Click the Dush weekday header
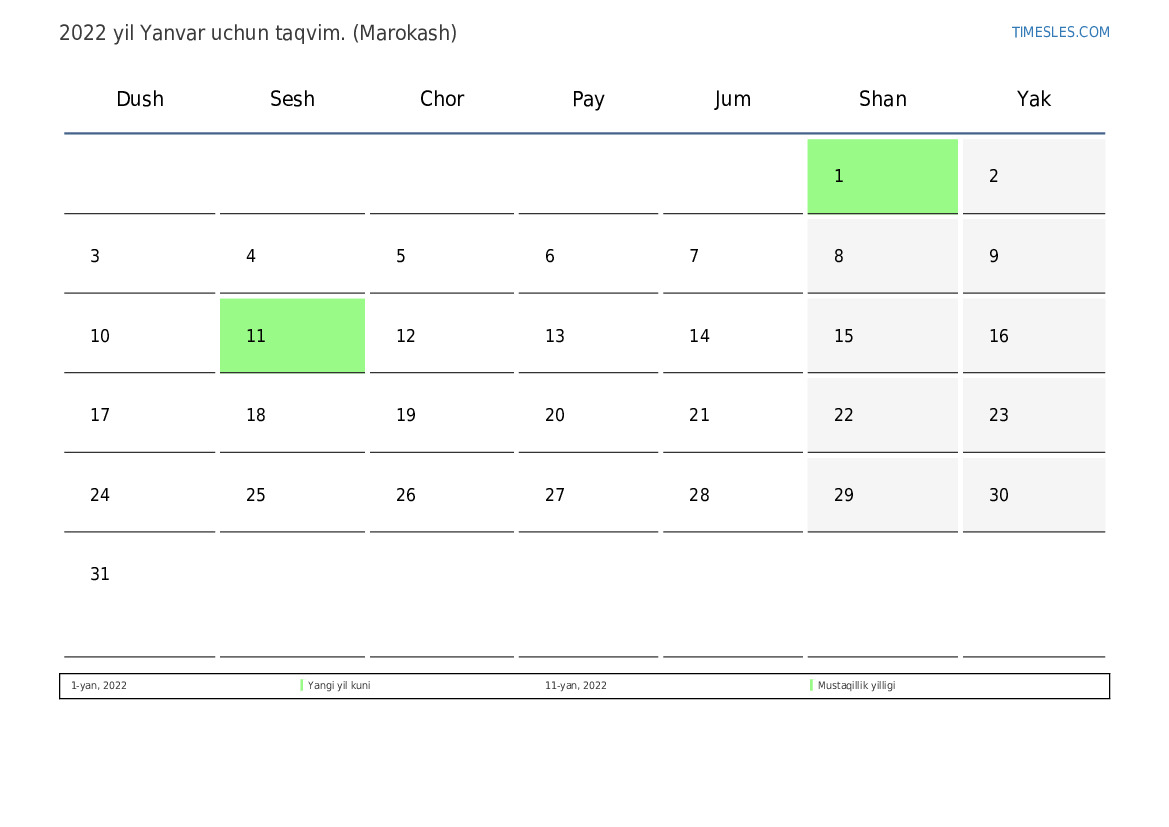The height and width of the screenshot is (827, 1169). 139,99
